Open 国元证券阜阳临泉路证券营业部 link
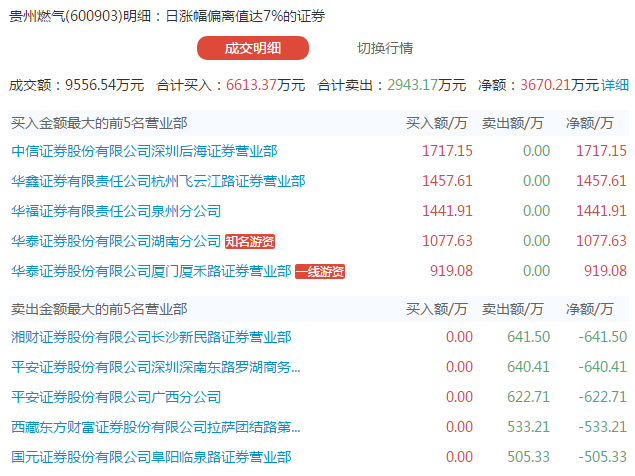This screenshot has height=476, width=635. [x=151, y=457]
